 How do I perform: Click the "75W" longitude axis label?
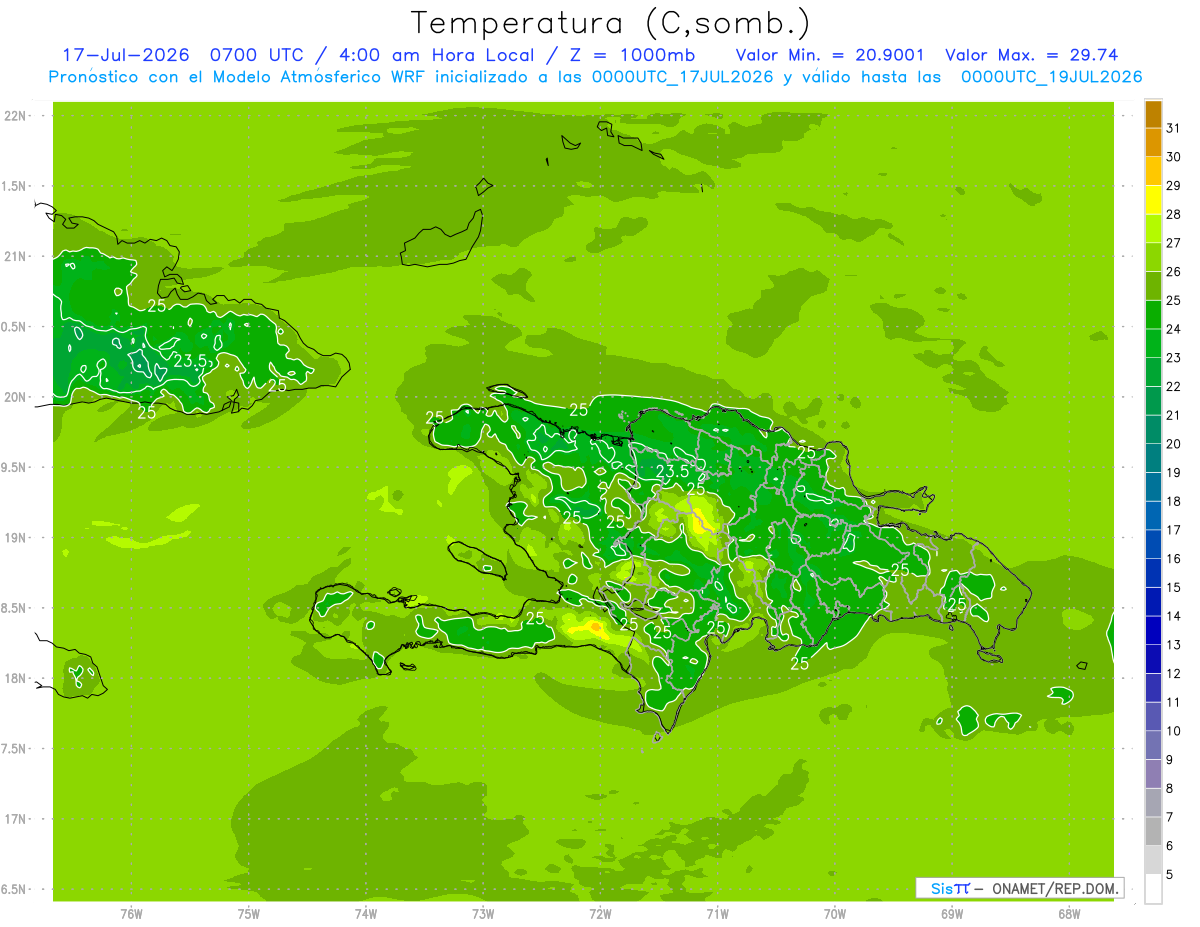(249, 914)
